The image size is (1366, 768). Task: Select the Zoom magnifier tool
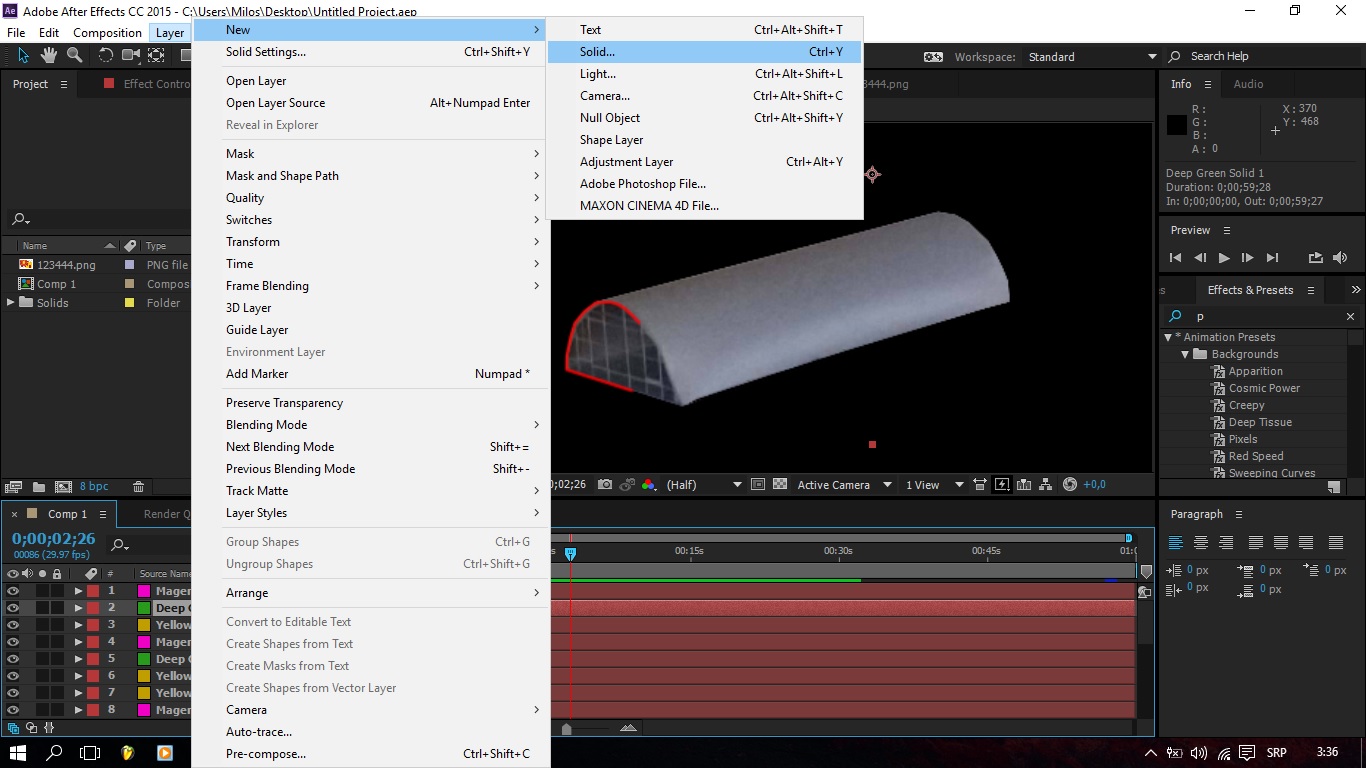pyautogui.click(x=76, y=55)
